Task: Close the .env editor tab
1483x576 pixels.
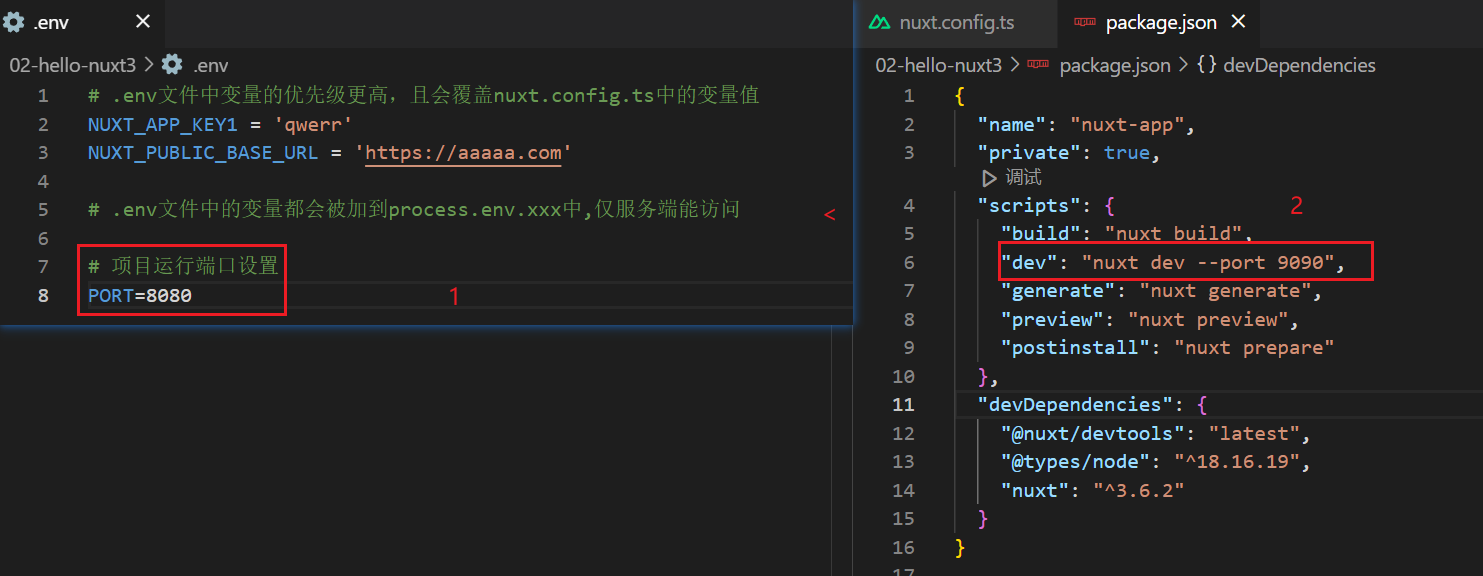Action: (x=143, y=21)
